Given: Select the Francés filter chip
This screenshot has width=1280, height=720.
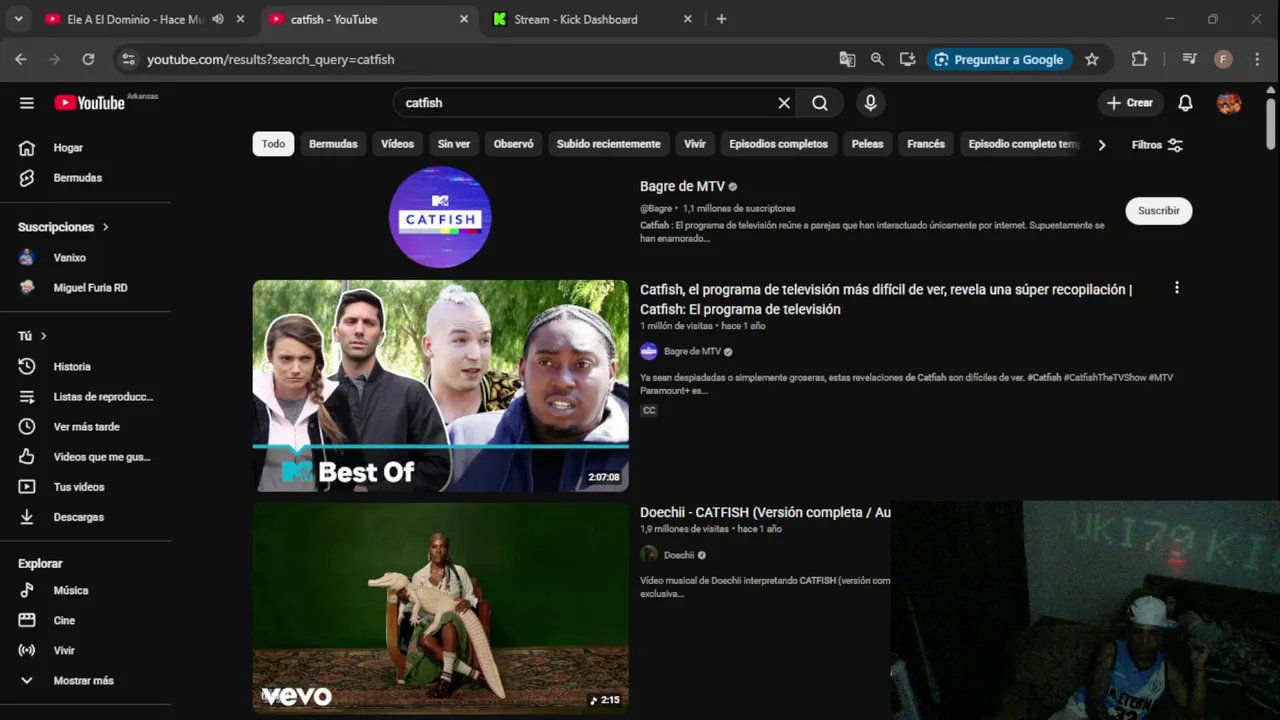Looking at the screenshot, I should coord(926,144).
